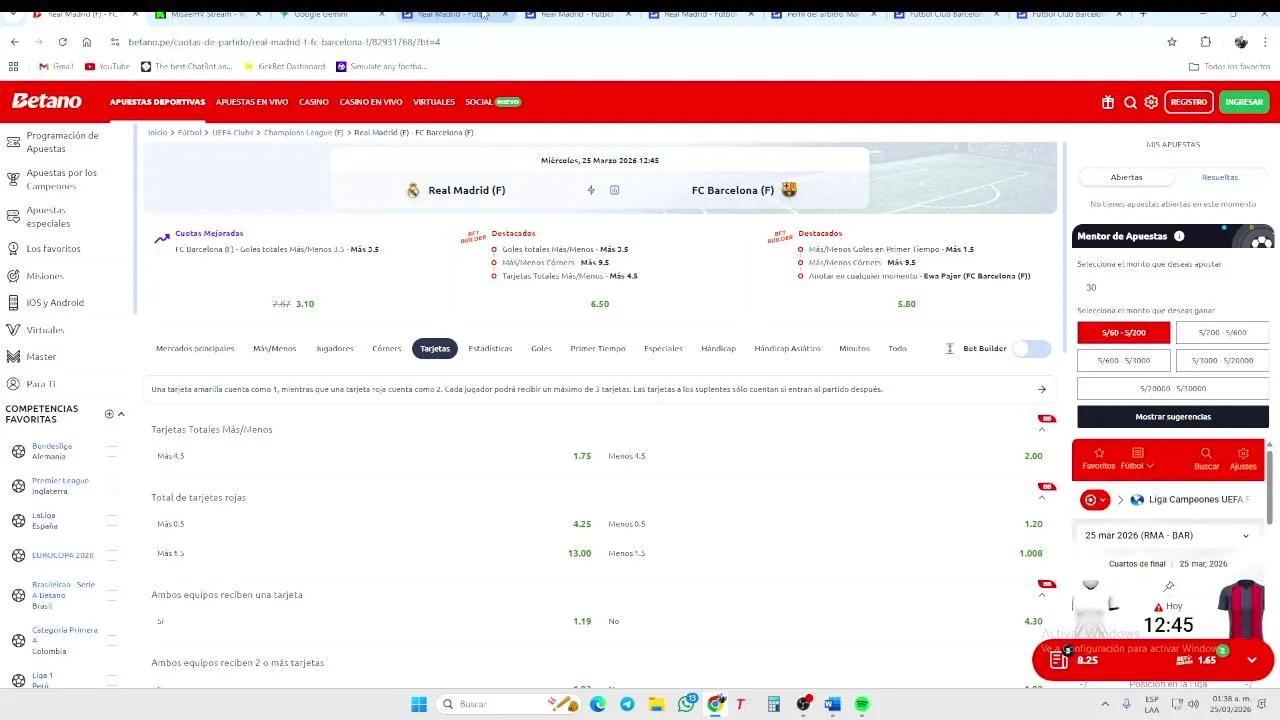This screenshot has height=720, width=1280.
Task: Click the Windows taskbar Buscar box
Action: click(507, 704)
